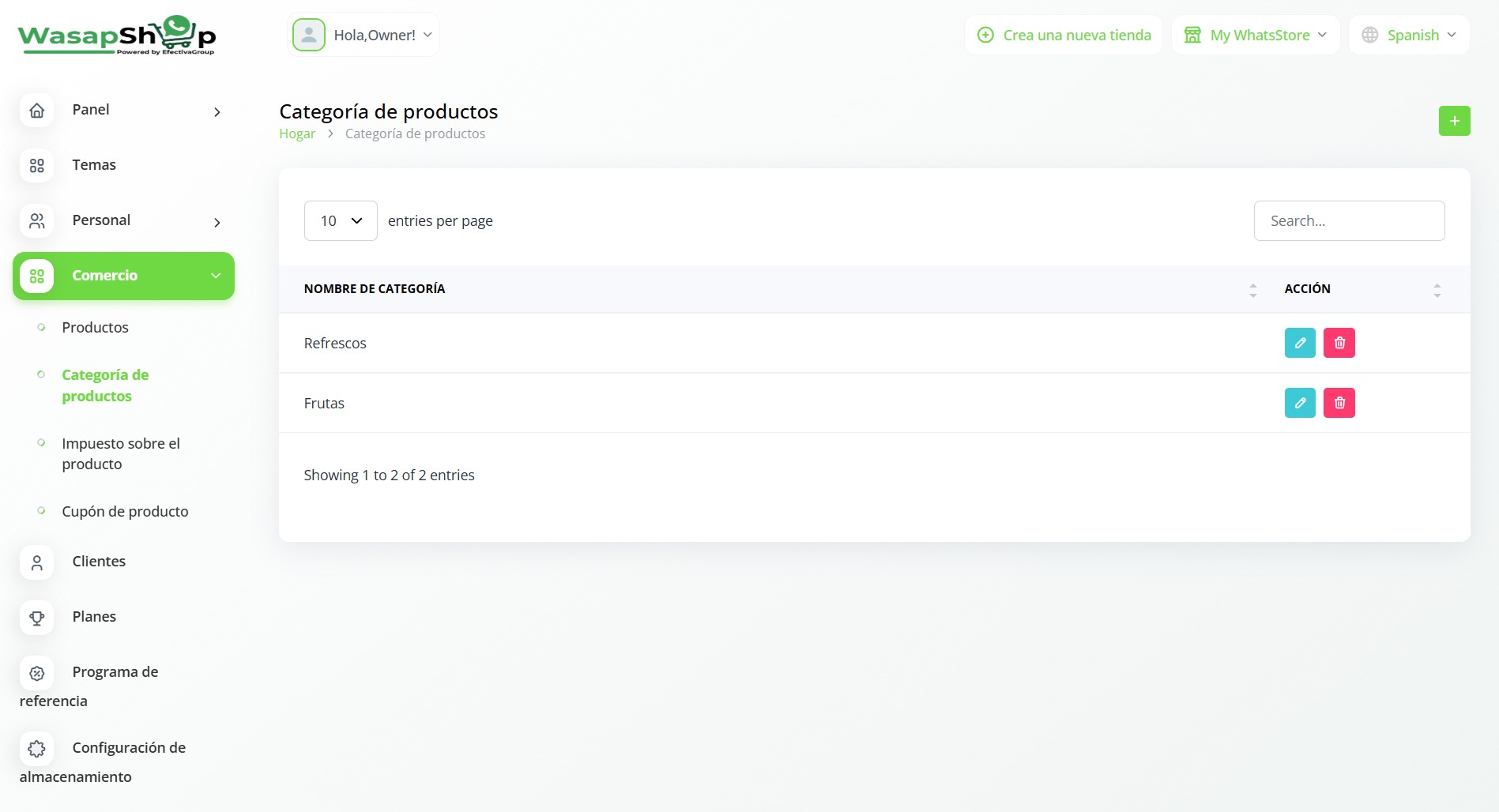Image resolution: width=1499 pixels, height=812 pixels.
Task: Delete the Frutas category with trash icon
Action: [1339, 403]
